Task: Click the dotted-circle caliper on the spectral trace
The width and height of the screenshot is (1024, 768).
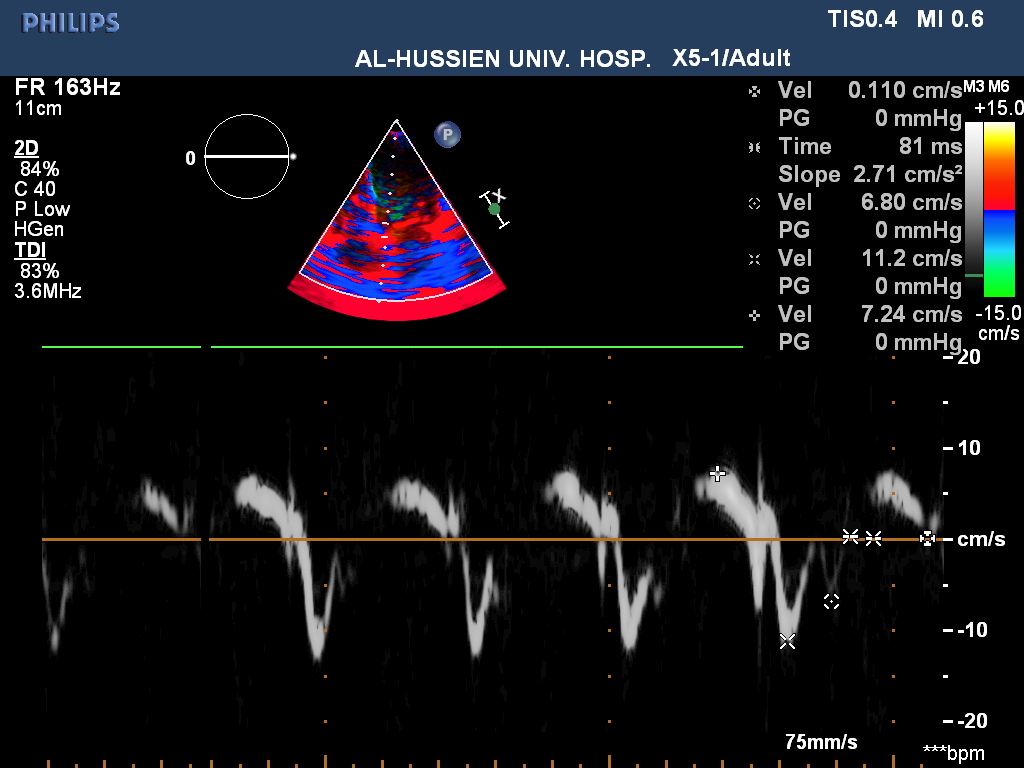Action: click(x=831, y=601)
